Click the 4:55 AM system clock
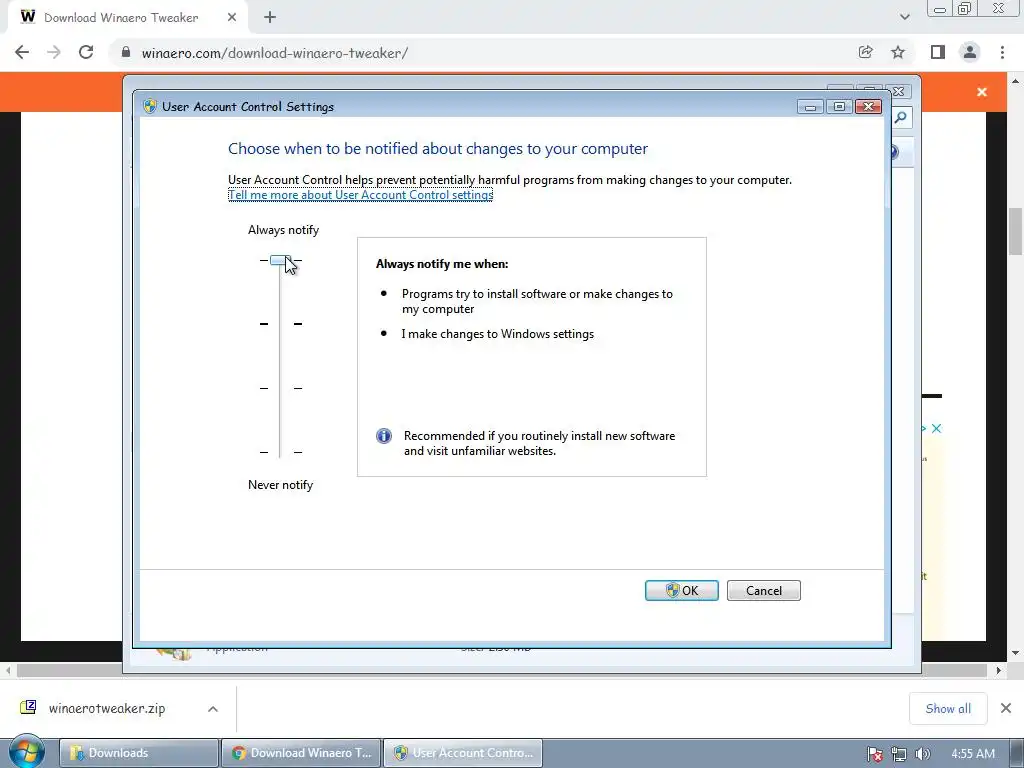 972,754
